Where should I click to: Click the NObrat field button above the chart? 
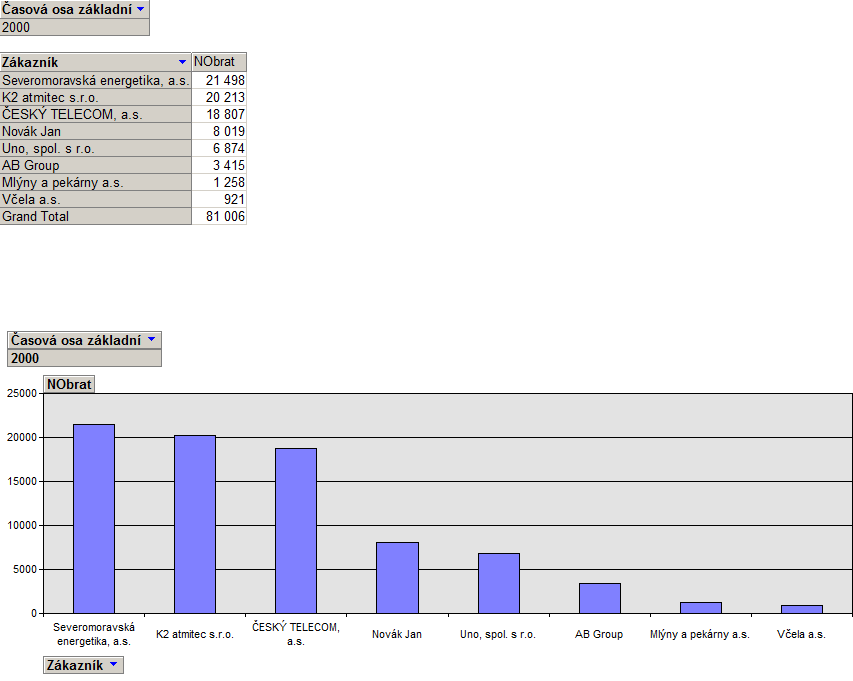[x=69, y=385]
